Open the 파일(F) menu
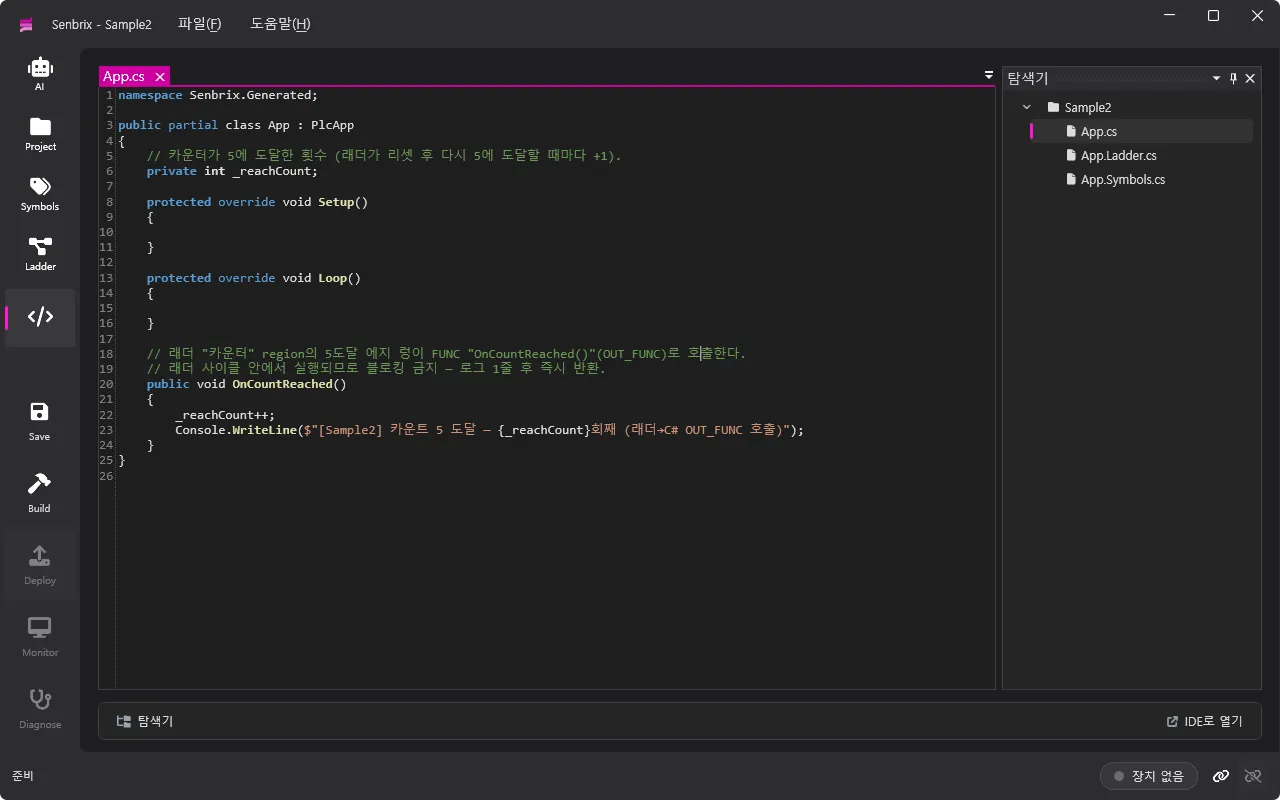 pyautogui.click(x=200, y=24)
